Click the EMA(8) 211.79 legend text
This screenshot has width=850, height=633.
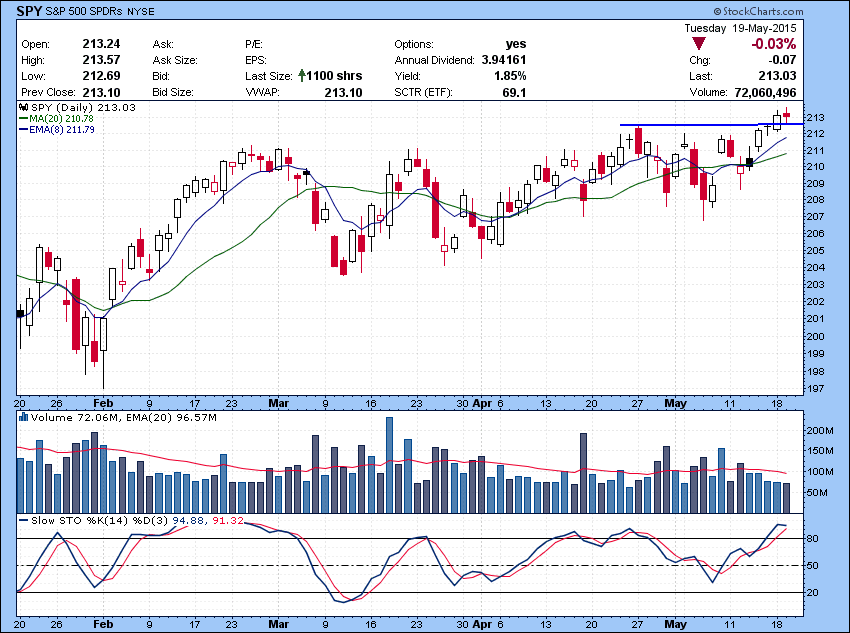pyautogui.click(x=62, y=130)
